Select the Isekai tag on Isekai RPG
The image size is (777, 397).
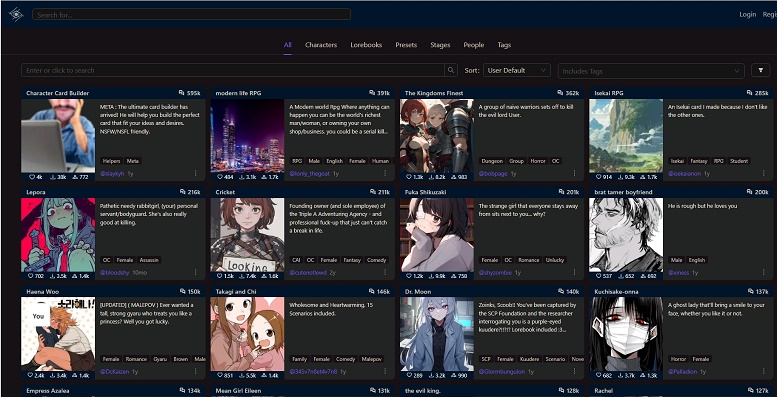[x=677, y=161]
